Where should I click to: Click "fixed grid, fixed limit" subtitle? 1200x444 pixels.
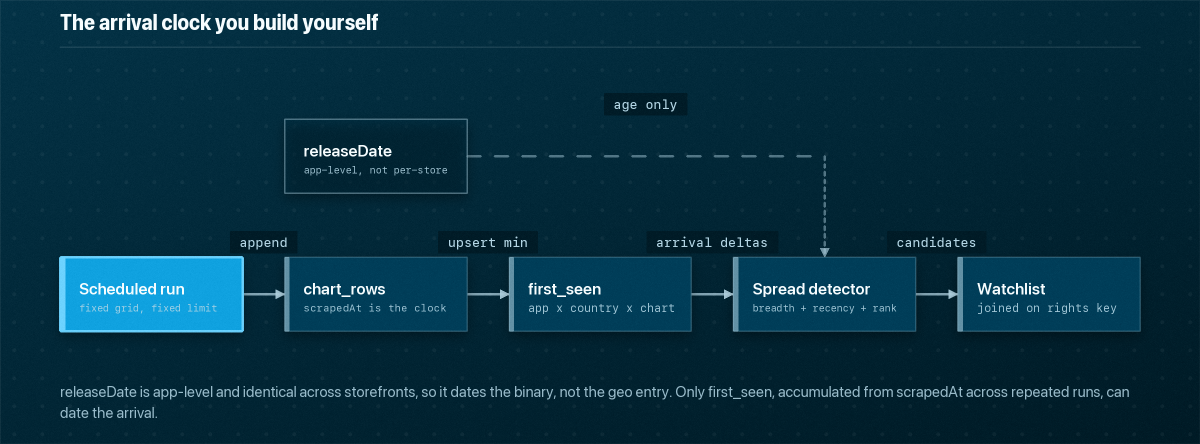(148, 308)
